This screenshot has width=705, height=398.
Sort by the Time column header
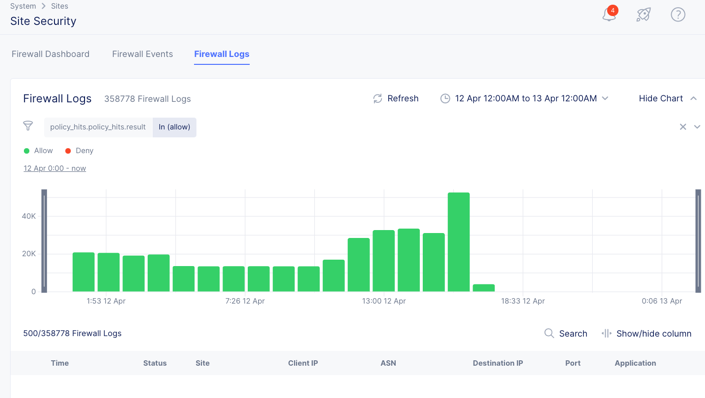[60, 363]
